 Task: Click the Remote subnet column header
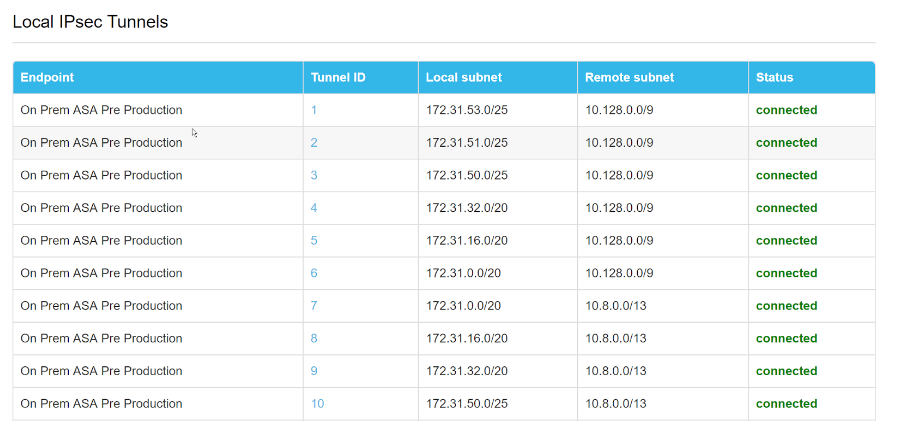click(x=629, y=78)
